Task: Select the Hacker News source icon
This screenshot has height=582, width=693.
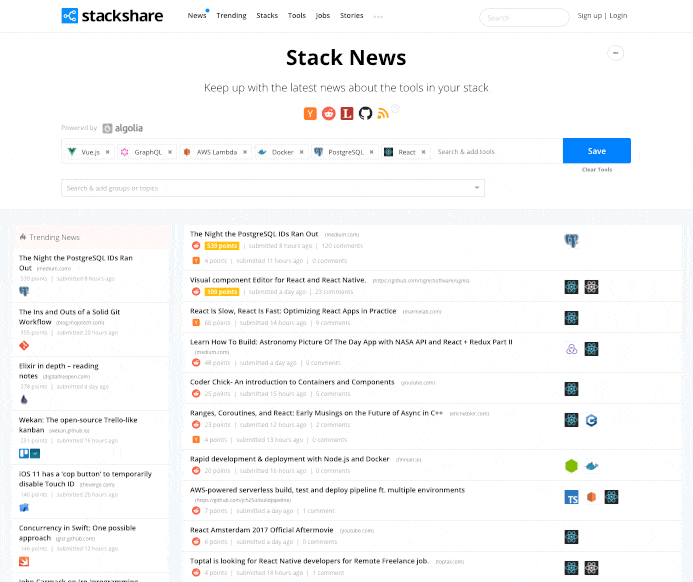Action: coord(310,114)
